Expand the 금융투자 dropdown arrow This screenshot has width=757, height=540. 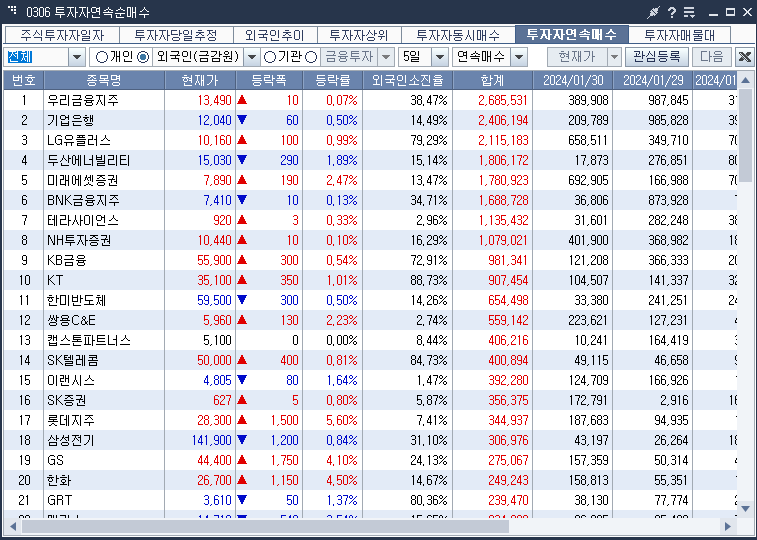[386, 57]
